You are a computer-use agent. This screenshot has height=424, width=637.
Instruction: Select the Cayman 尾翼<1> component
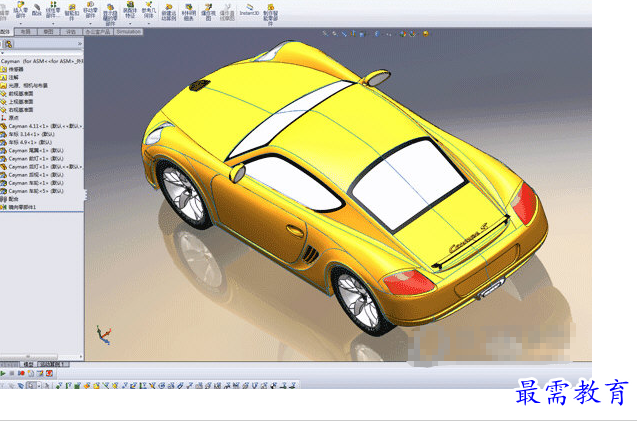coord(32,150)
